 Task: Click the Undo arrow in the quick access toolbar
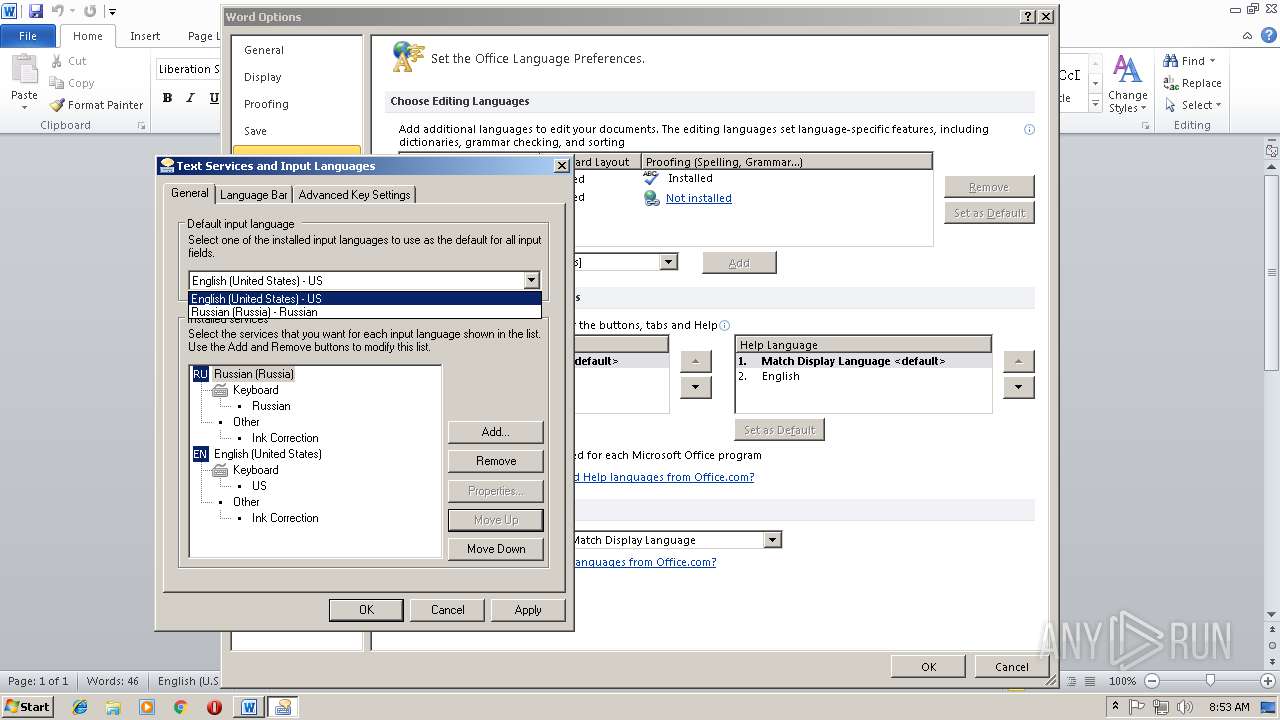tap(57, 11)
